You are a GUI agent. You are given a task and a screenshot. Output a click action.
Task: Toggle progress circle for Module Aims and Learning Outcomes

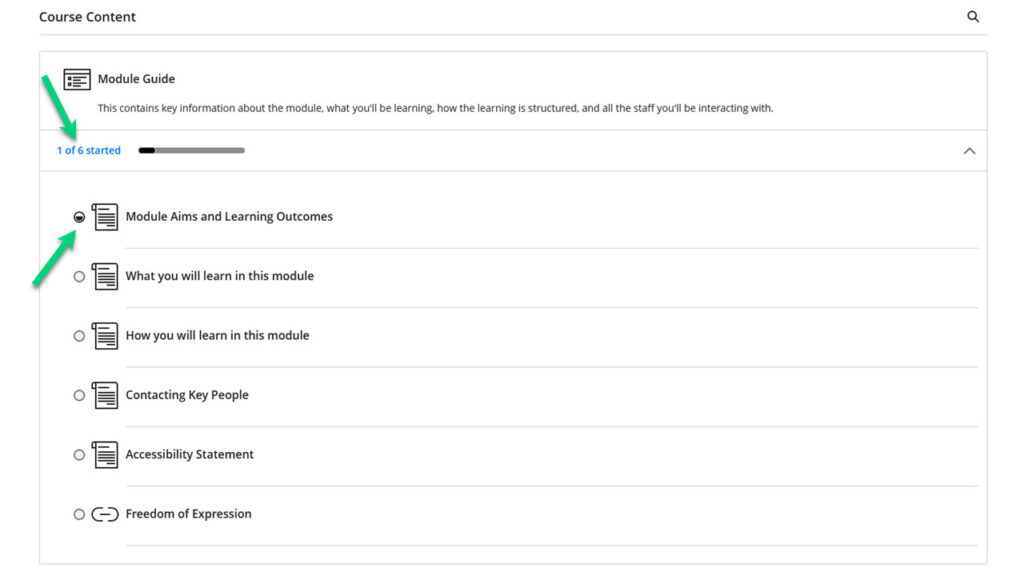[79, 217]
